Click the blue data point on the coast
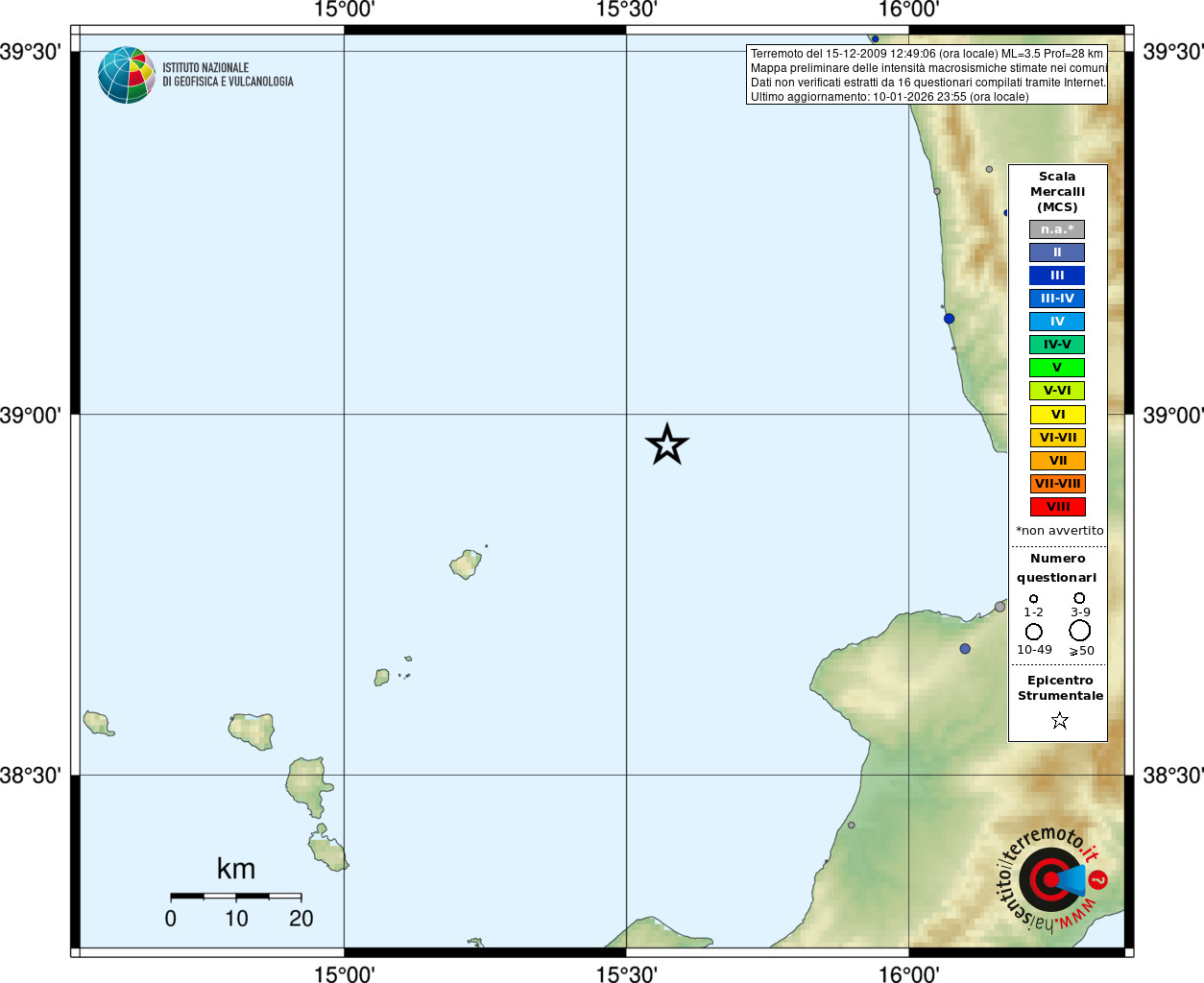Viewport: 1204px width, 983px height. [949, 319]
